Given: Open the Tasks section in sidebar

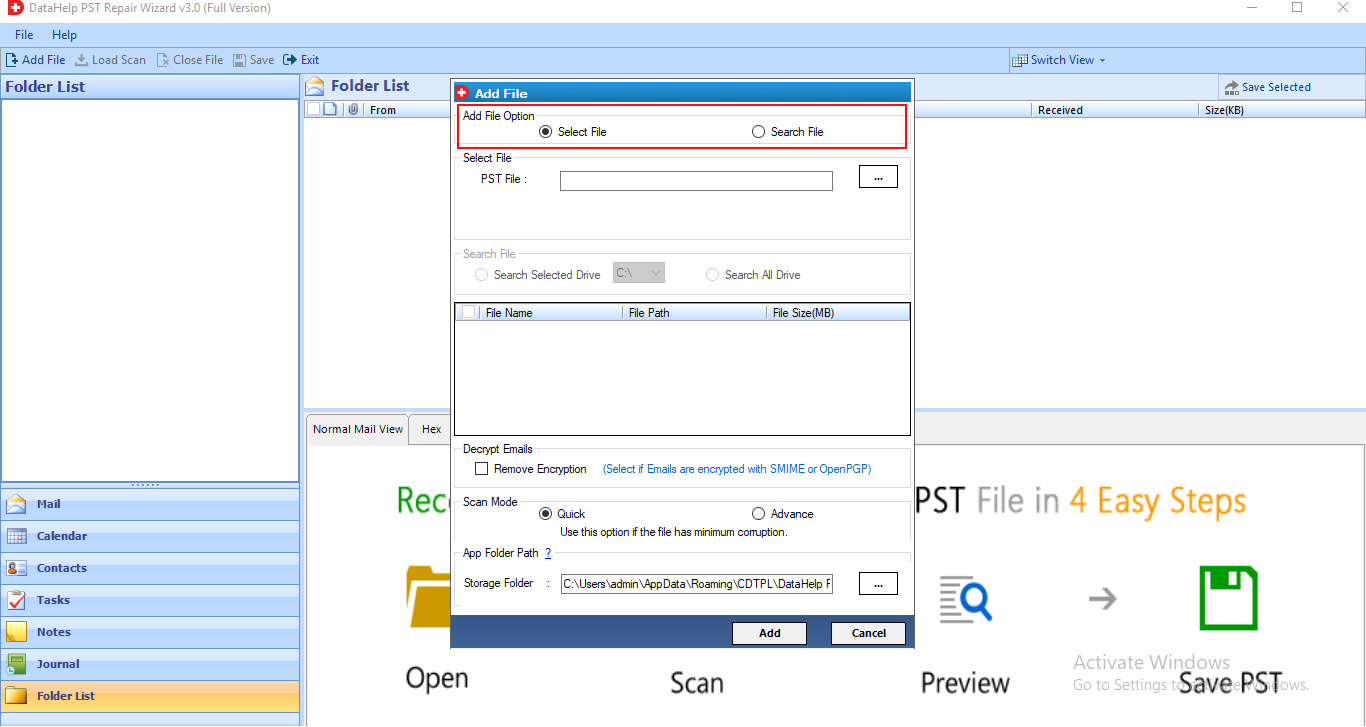Looking at the screenshot, I should pos(53,600).
